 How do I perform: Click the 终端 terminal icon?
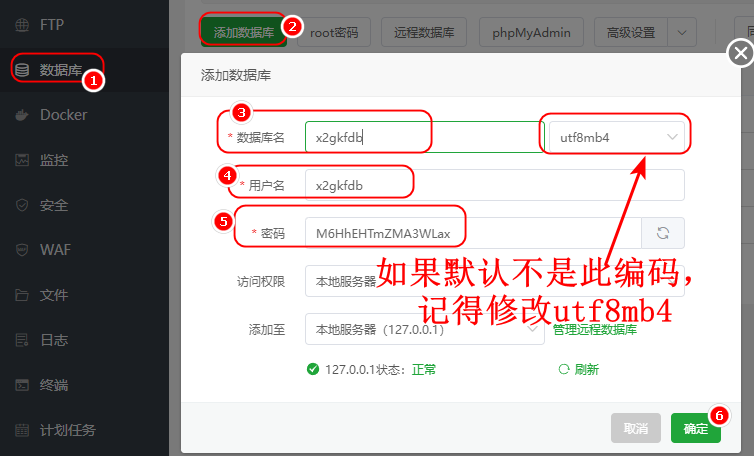click(22, 385)
